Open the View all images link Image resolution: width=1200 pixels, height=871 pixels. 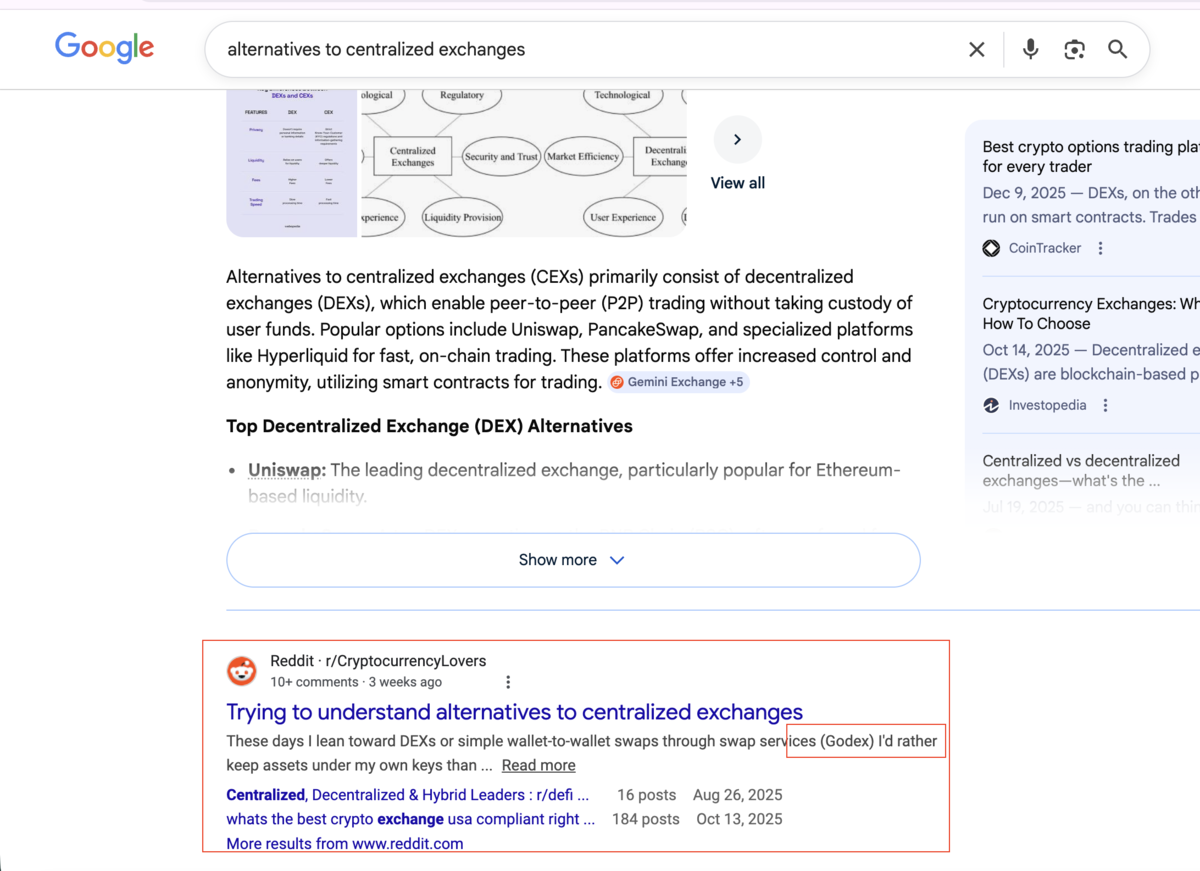(737, 183)
